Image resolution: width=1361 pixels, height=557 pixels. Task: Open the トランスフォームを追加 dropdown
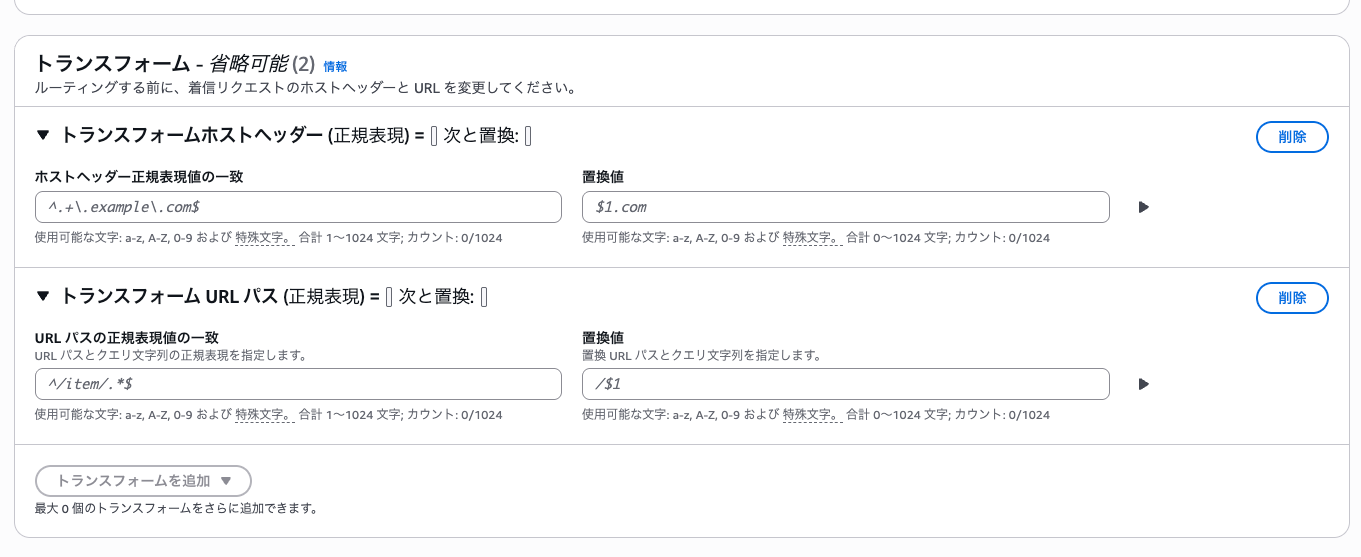pyautogui.click(x=143, y=481)
